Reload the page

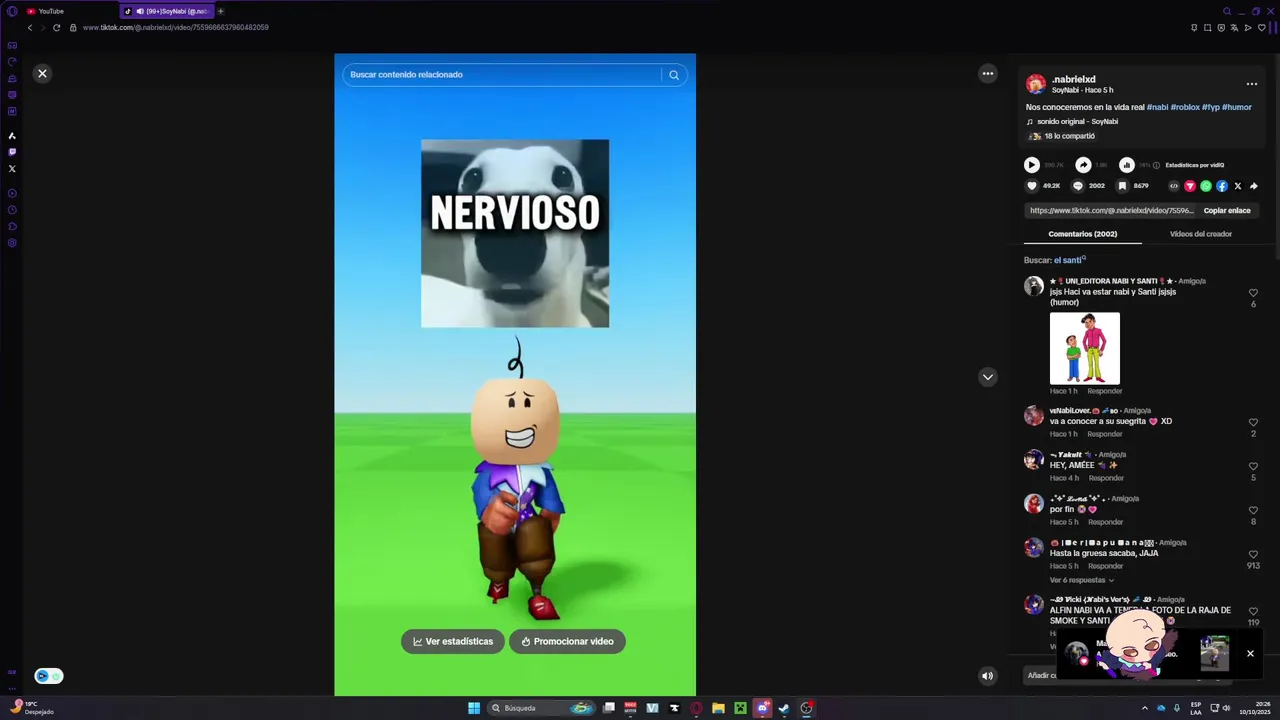[56, 27]
